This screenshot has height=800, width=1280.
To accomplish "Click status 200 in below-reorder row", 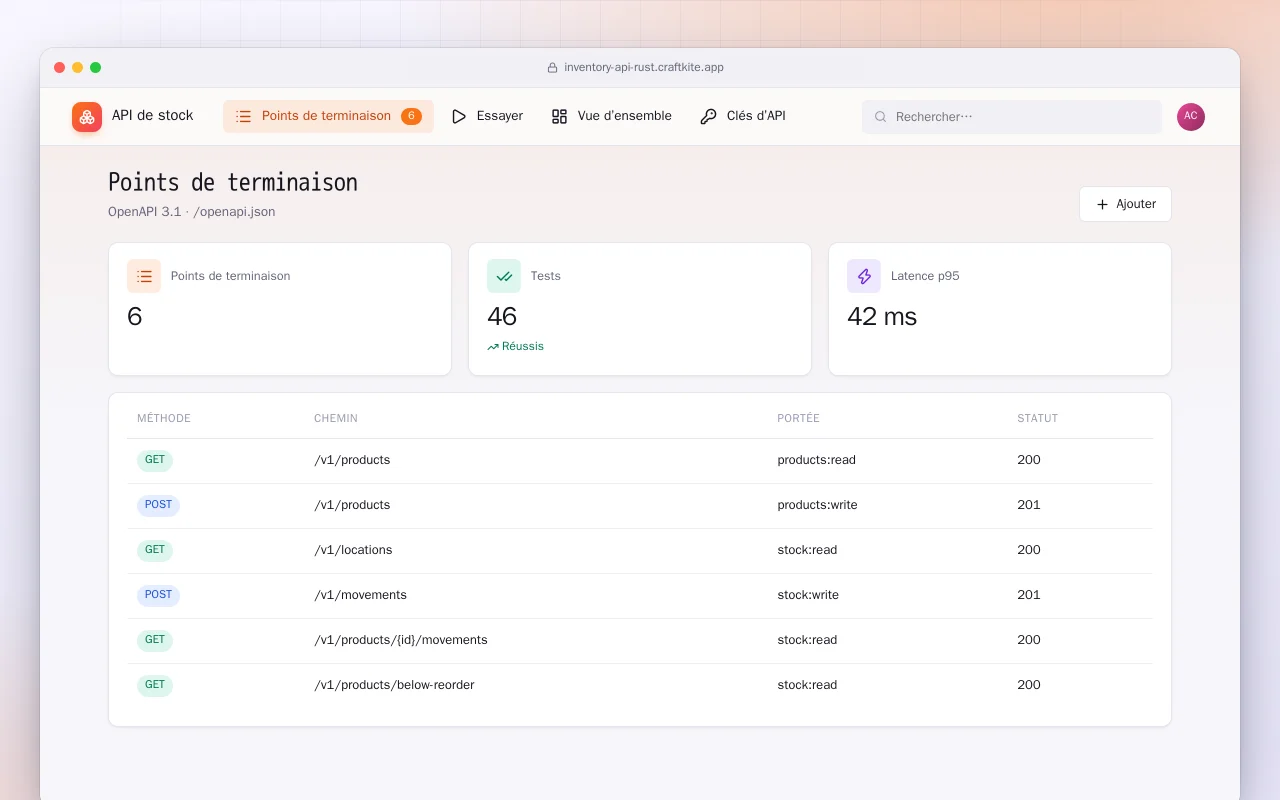I will 1029,685.
